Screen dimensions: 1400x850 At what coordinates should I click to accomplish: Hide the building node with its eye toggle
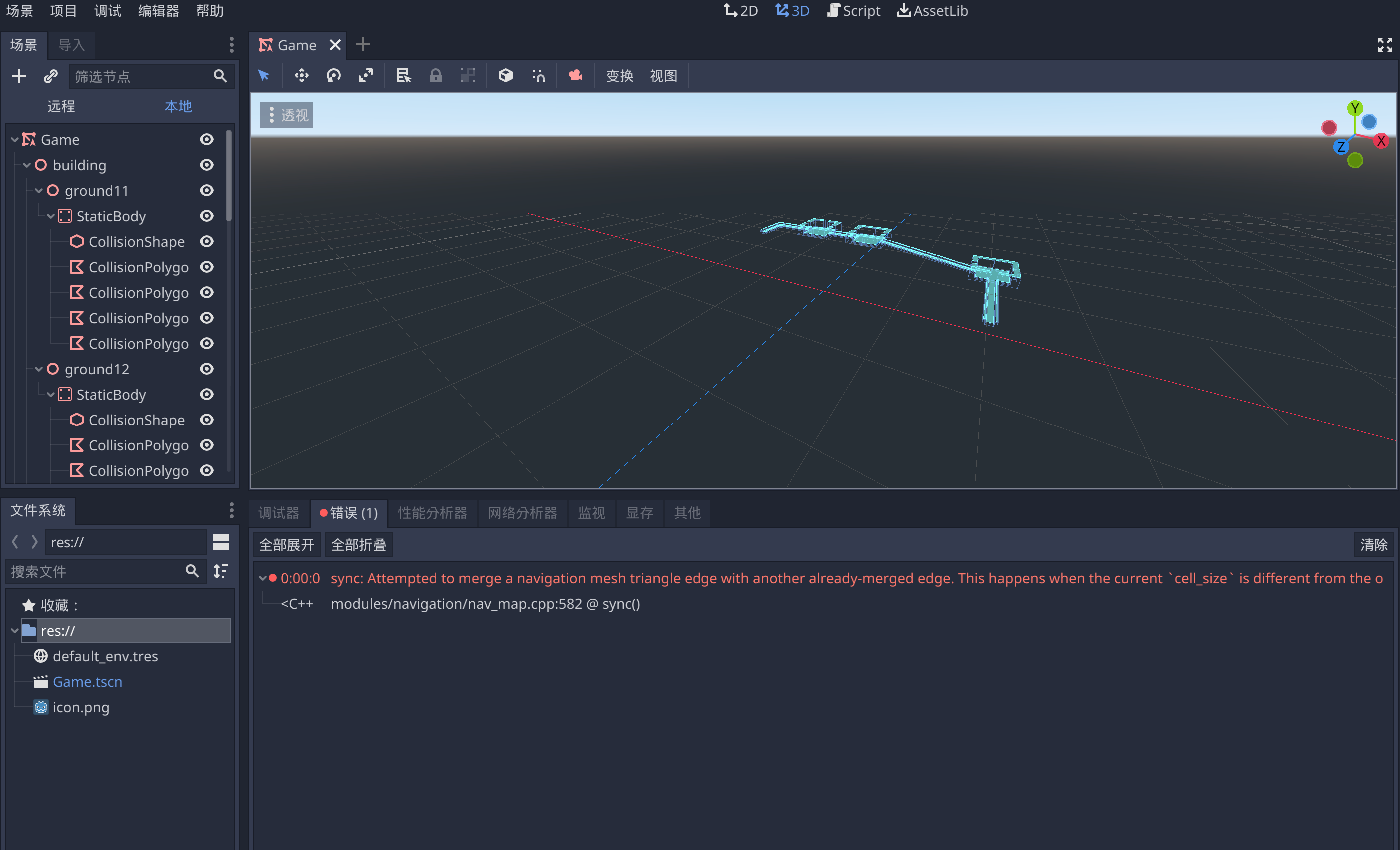tap(206, 165)
